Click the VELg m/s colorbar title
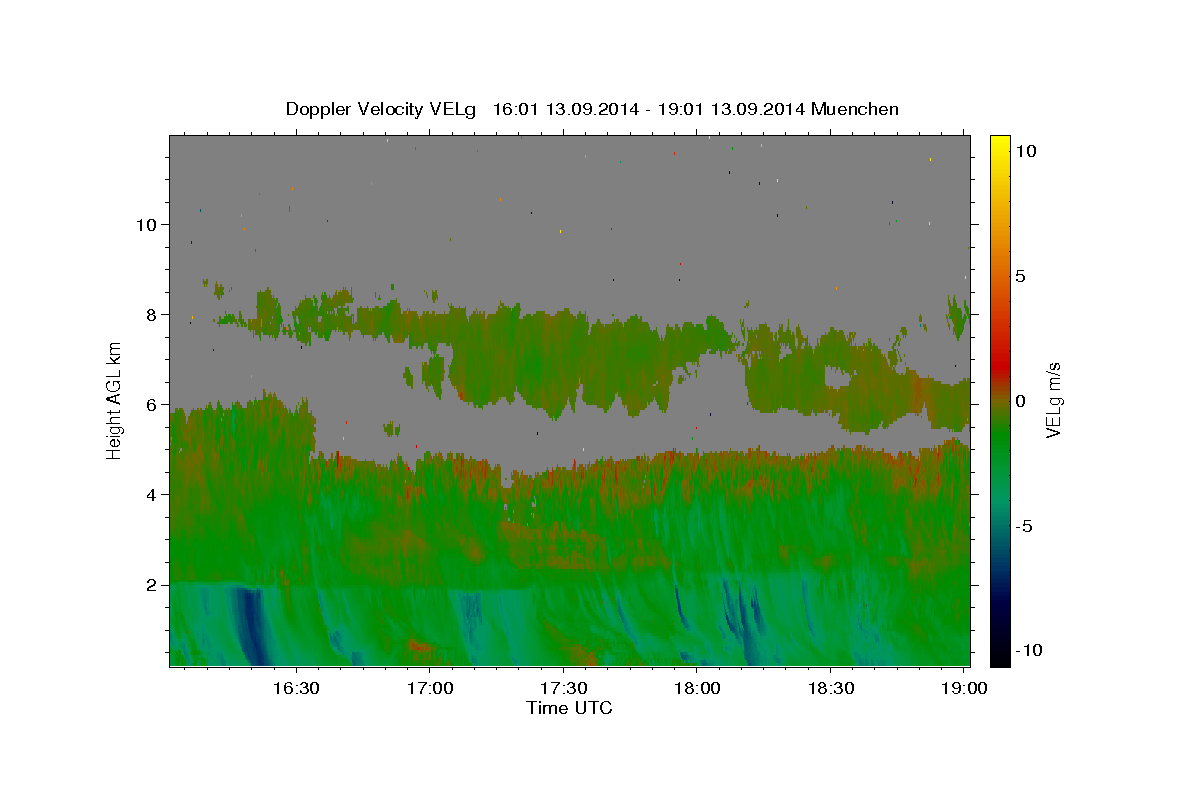 (1053, 400)
